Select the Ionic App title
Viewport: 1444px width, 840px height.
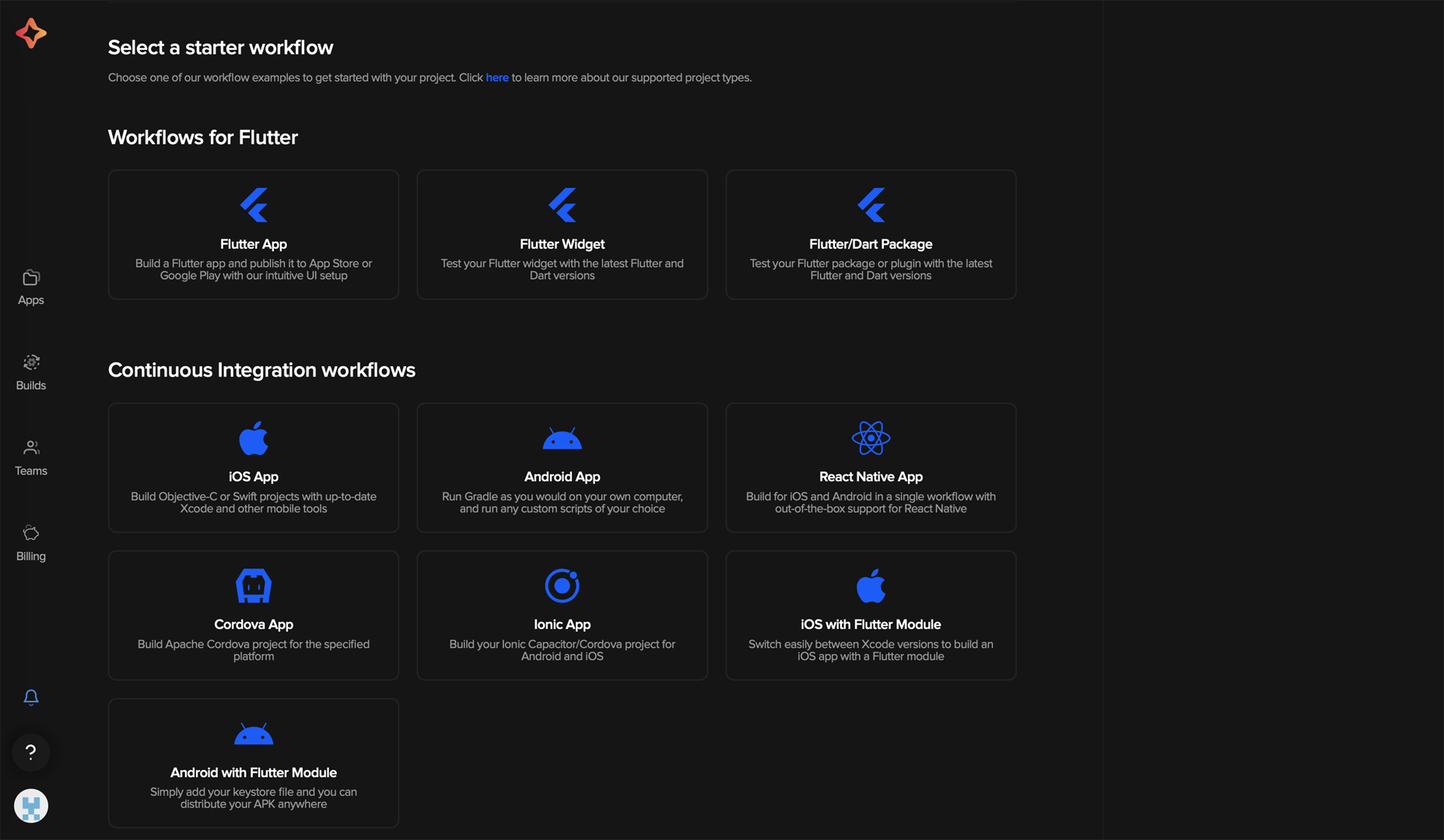click(563, 625)
